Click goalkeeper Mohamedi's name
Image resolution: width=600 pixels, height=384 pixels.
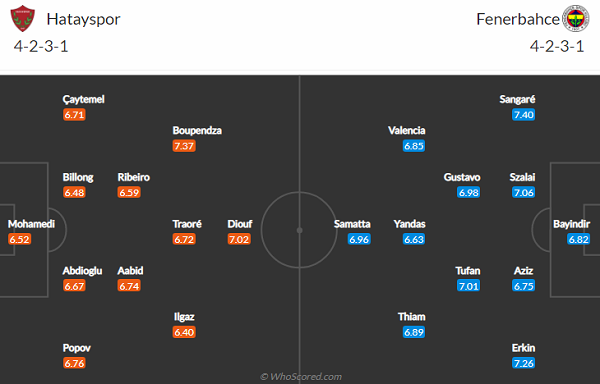coord(31,224)
